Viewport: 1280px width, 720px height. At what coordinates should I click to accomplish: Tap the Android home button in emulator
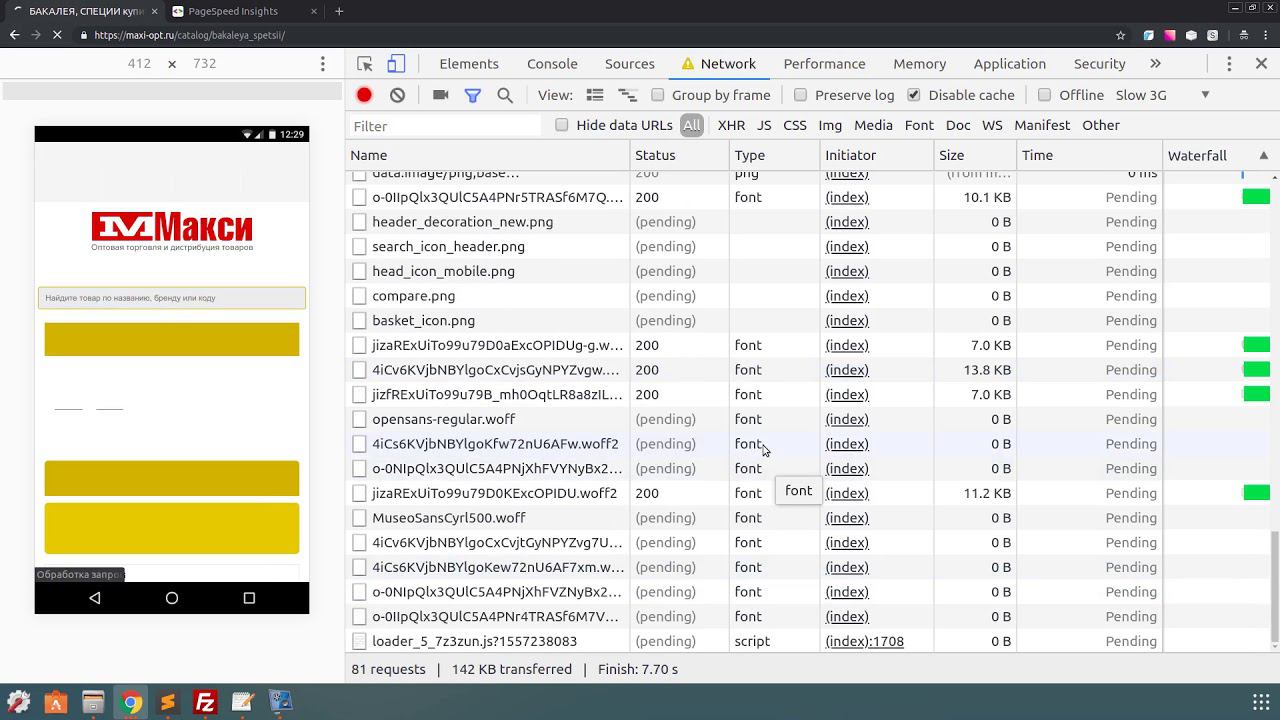point(172,598)
